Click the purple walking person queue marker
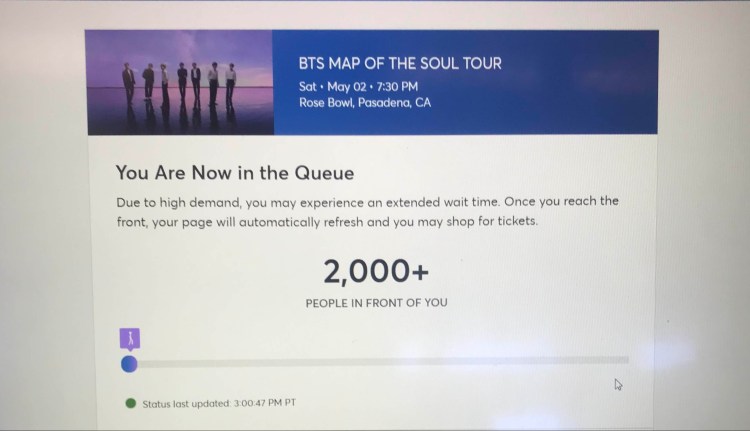 pyautogui.click(x=128, y=338)
